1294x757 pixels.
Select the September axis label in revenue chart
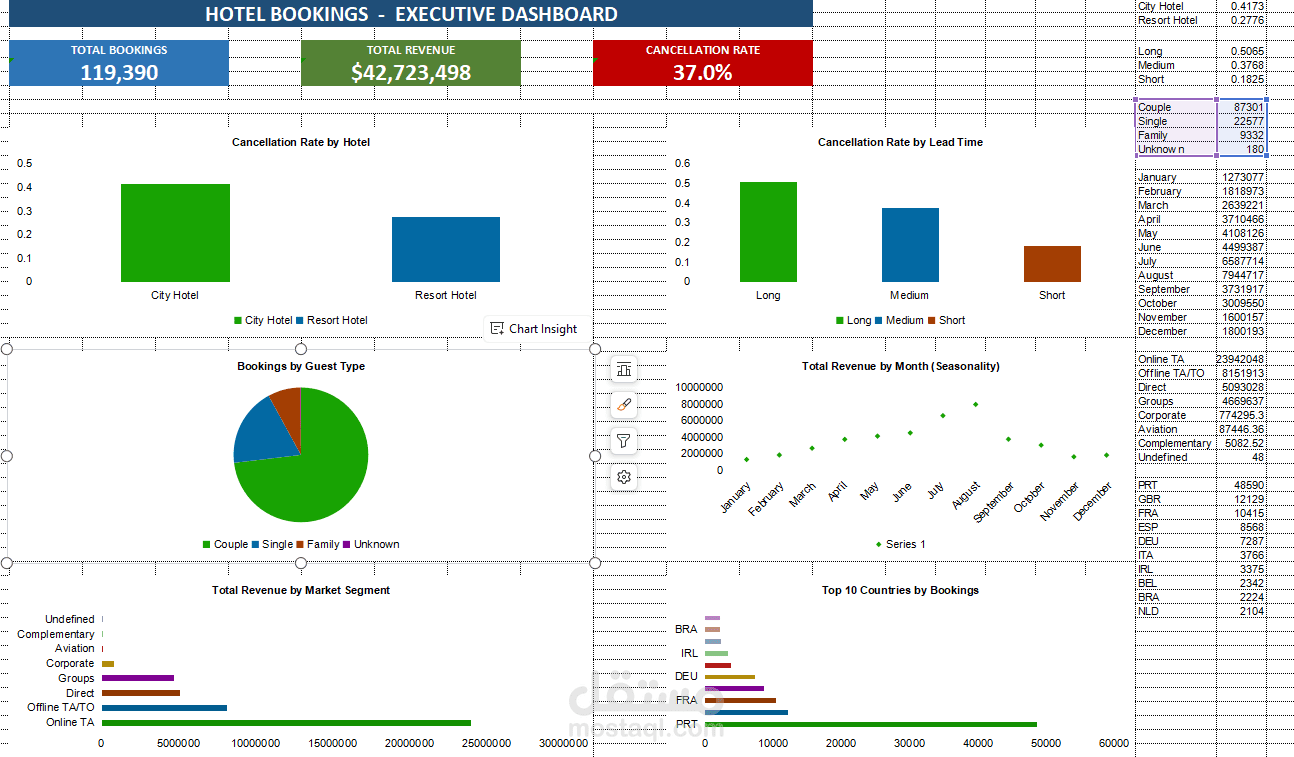(x=993, y=502)
